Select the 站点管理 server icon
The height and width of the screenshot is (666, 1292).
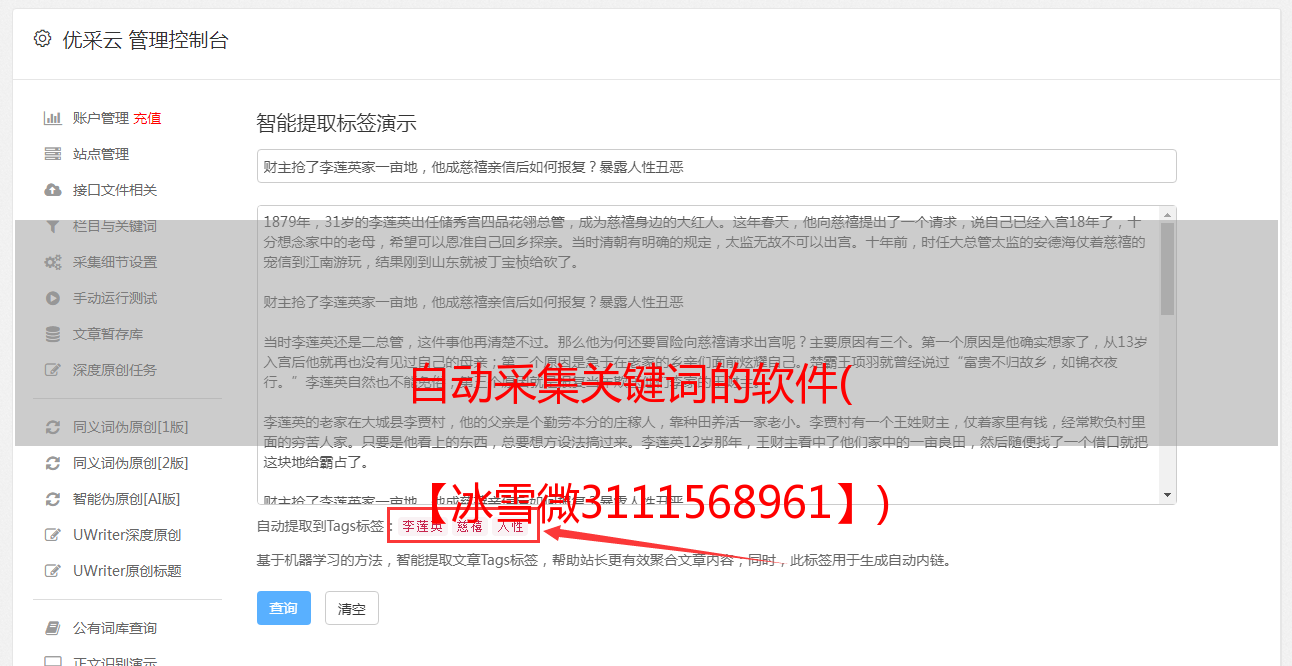[53, 154]
